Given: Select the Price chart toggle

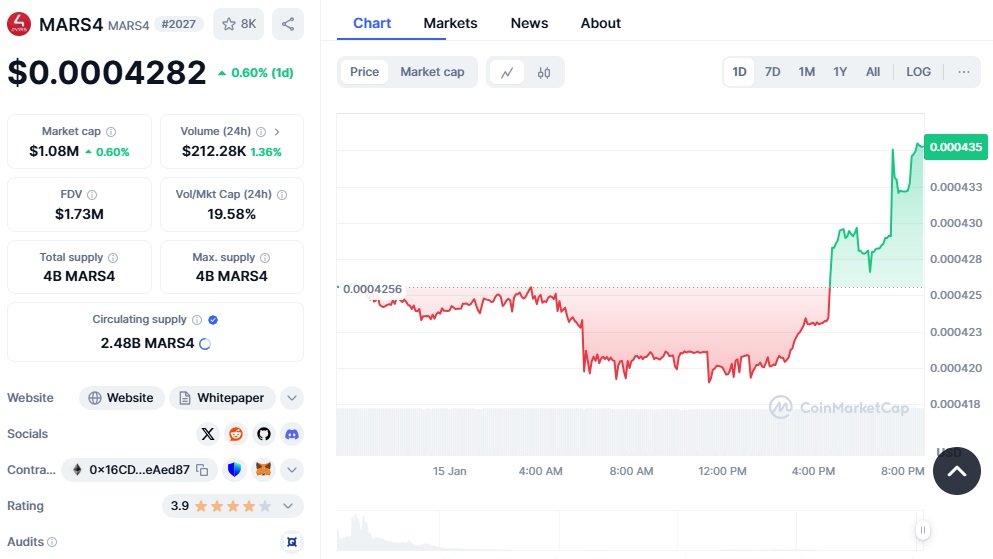Looking at the screenshot, I should [364, 72].
